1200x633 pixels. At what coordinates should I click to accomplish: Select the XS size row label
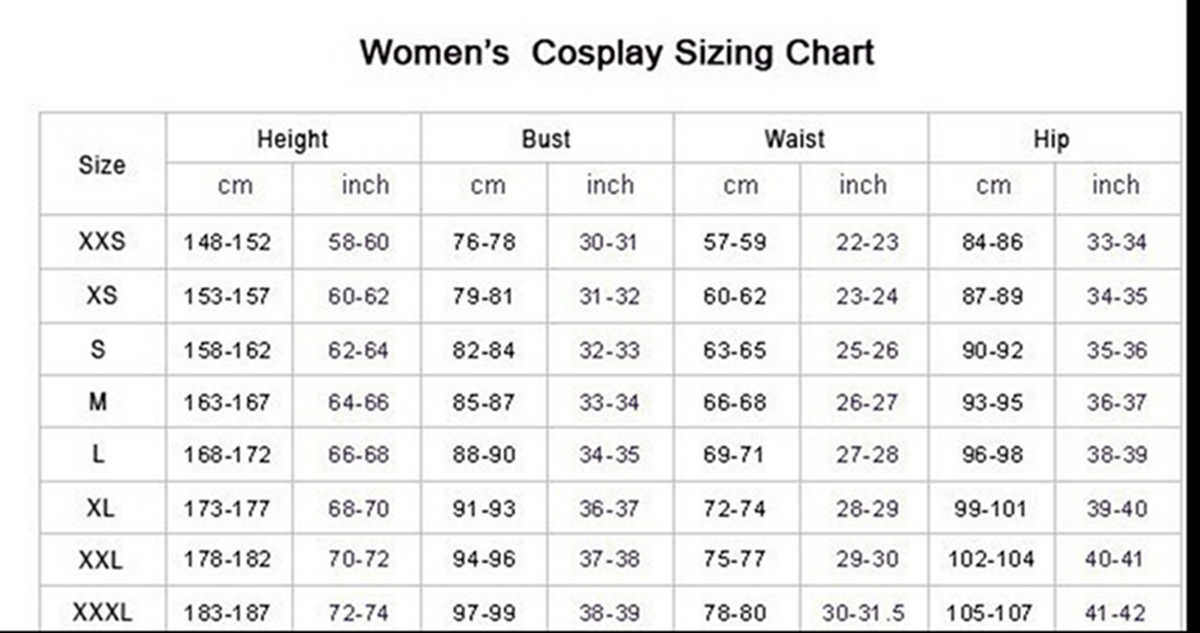102,297
